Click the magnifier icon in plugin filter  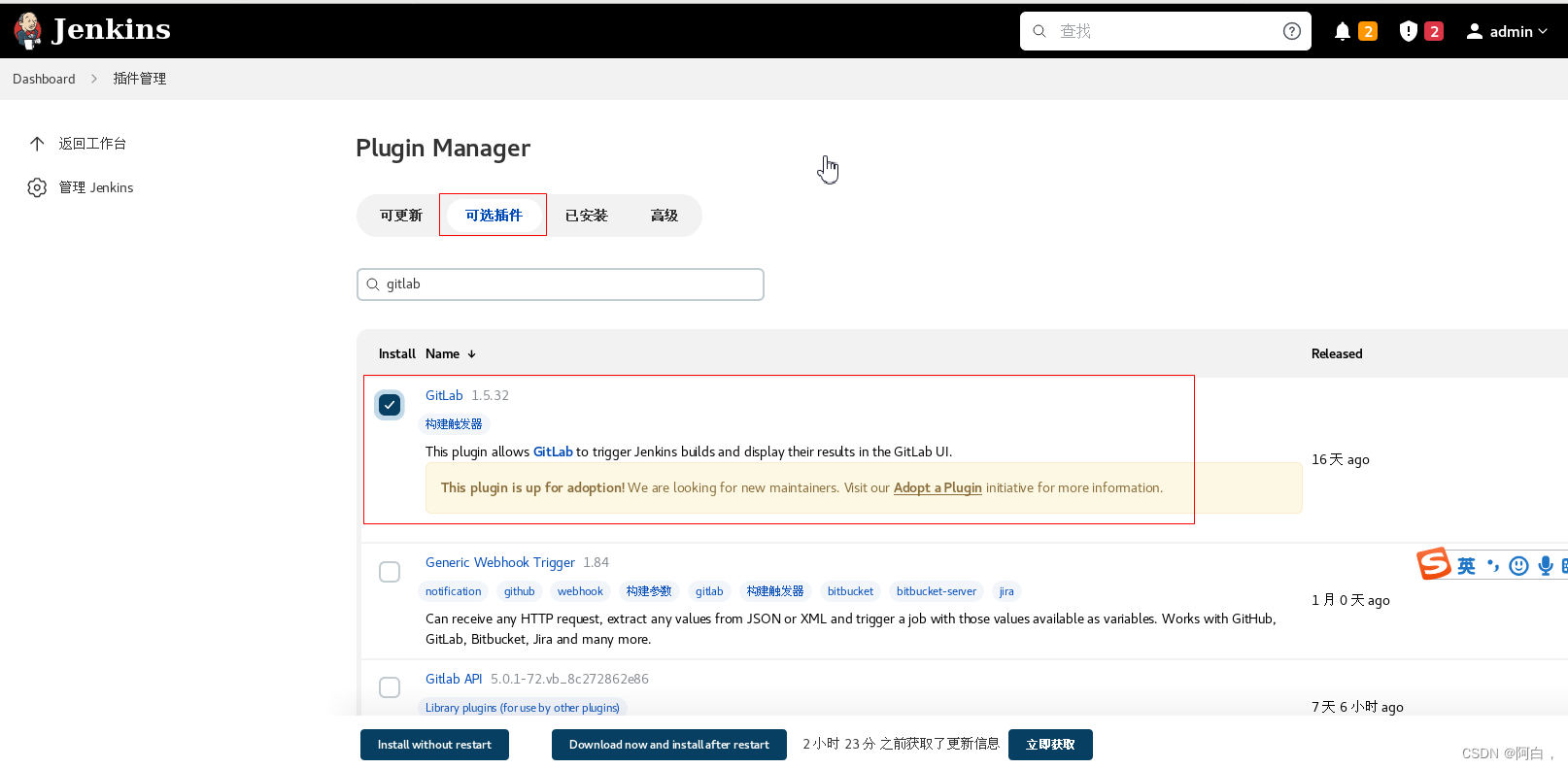coord(373,284)
